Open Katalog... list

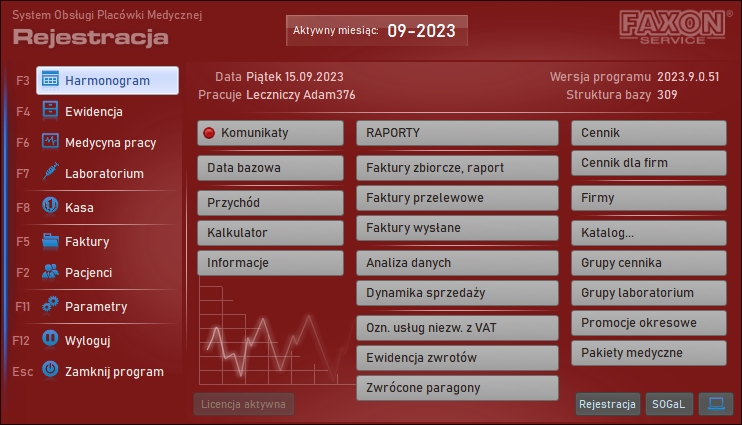tap(649, 233)
